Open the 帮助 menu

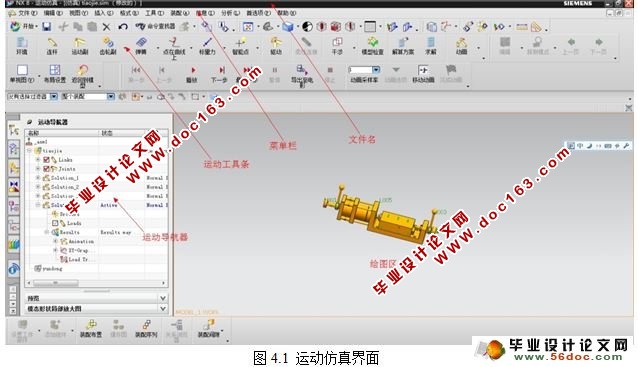coord(286,13)
